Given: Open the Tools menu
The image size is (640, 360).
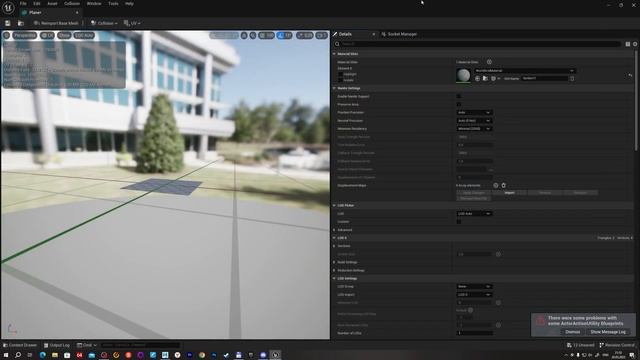Looking at the screenshot, I should (x=113, y=3).
